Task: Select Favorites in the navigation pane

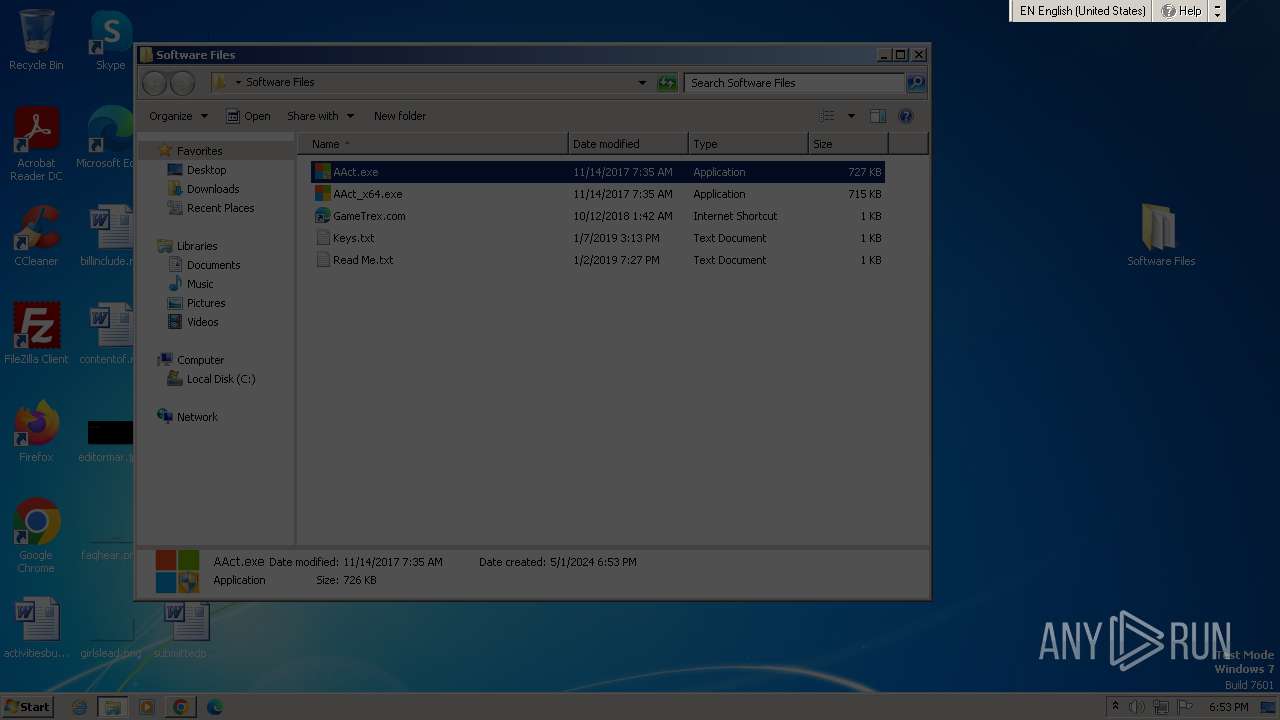Action: point(199,151)
